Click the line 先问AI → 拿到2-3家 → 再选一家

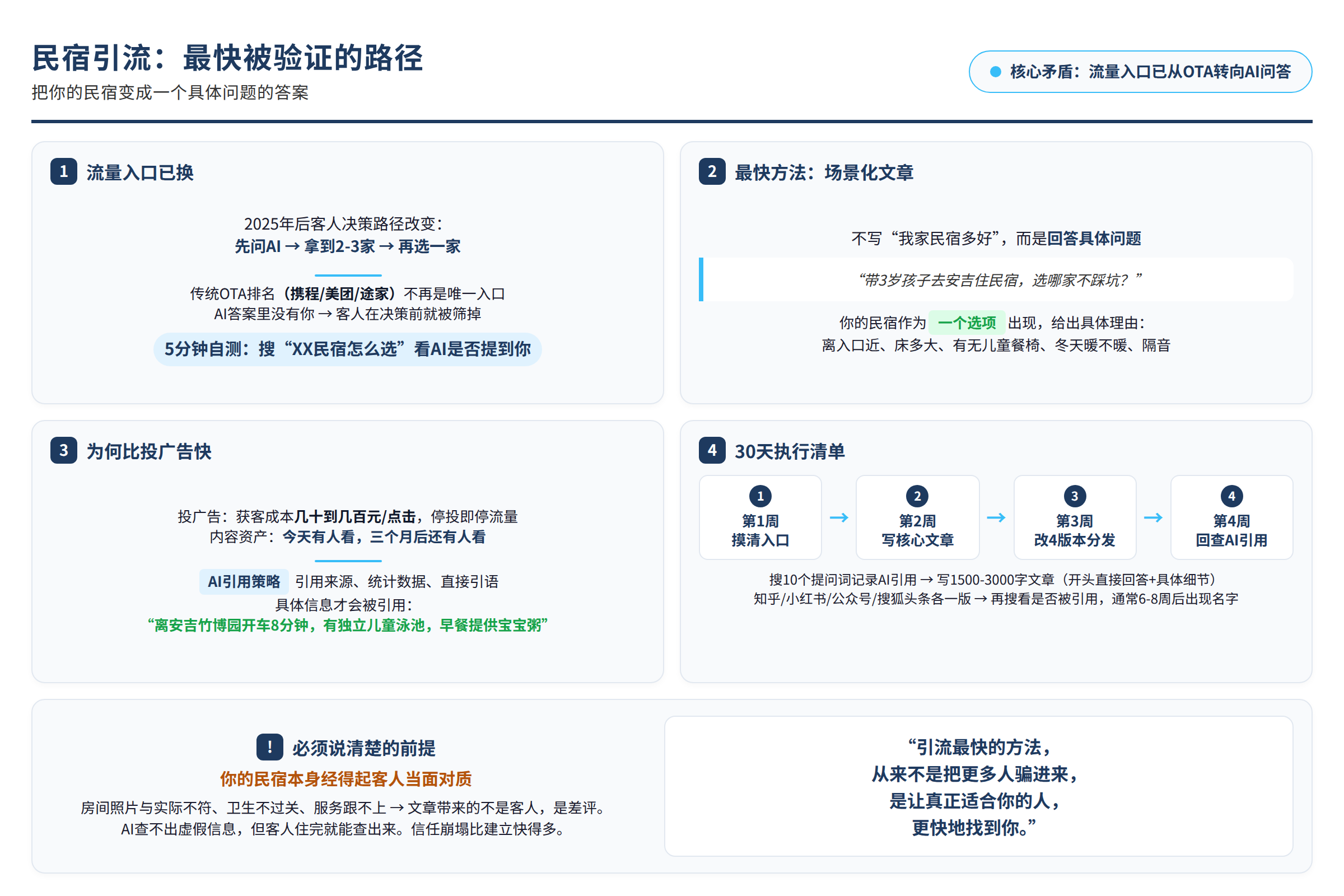(x=347, y=246)
